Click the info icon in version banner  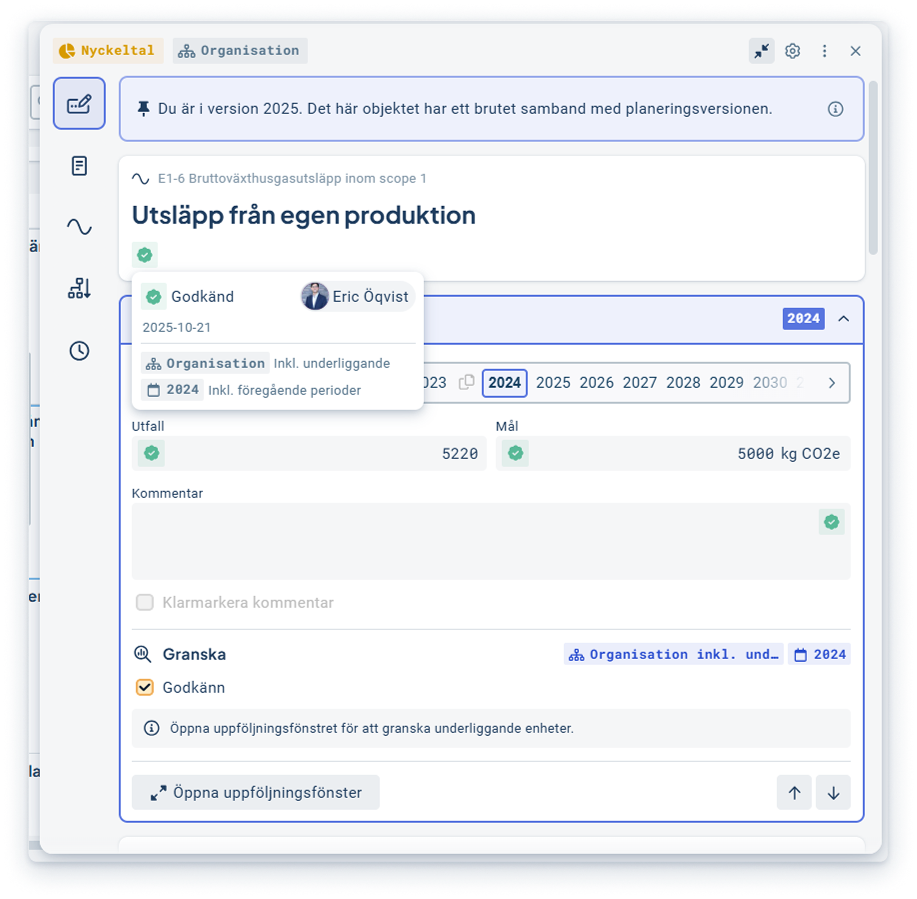point(835,109)
